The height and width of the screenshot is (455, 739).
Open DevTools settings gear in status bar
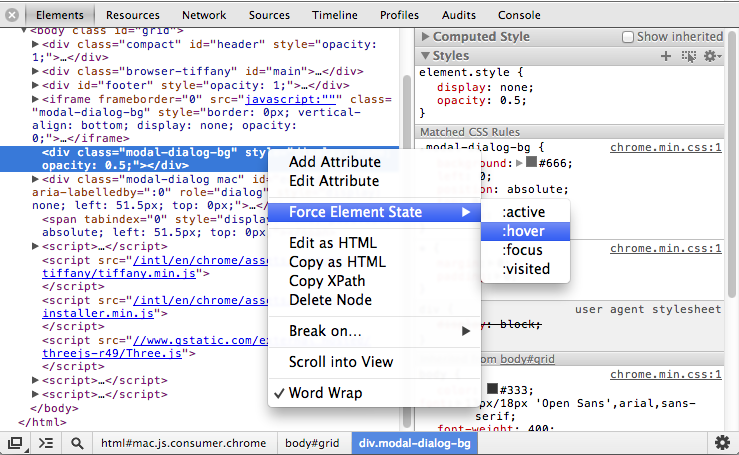(x=722, y=442)
